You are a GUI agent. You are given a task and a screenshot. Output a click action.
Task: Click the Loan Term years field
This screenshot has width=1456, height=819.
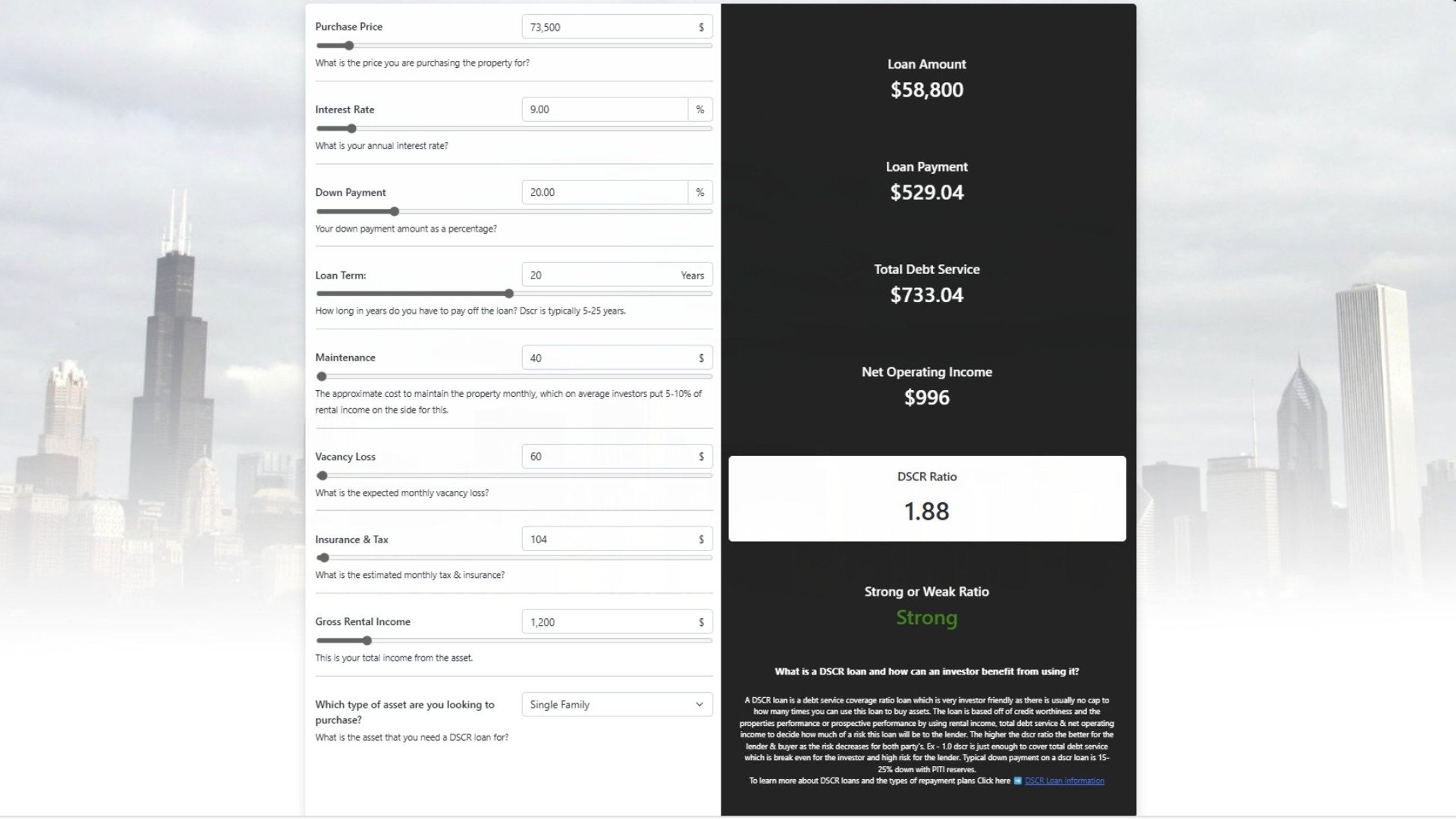pos(597,275)
